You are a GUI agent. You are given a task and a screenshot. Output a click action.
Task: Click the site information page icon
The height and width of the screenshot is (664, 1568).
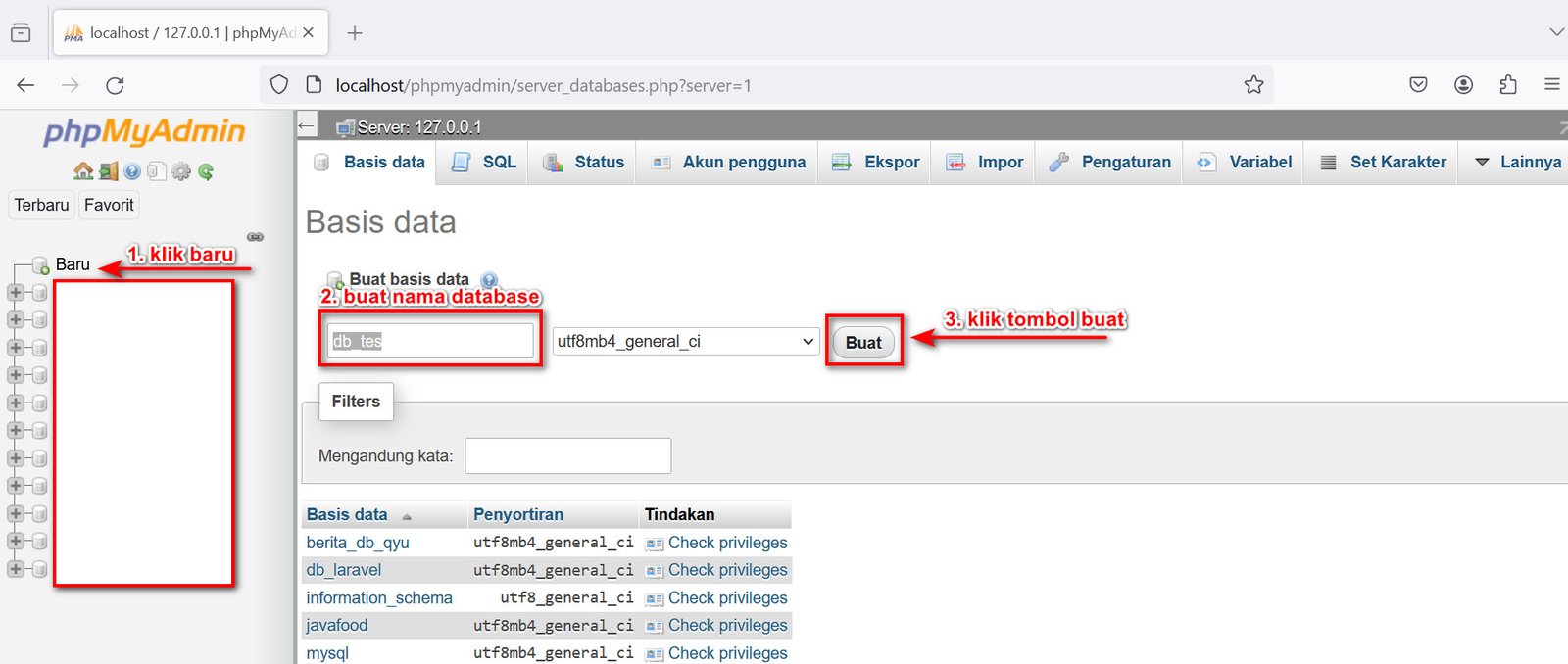click(314, 85)
